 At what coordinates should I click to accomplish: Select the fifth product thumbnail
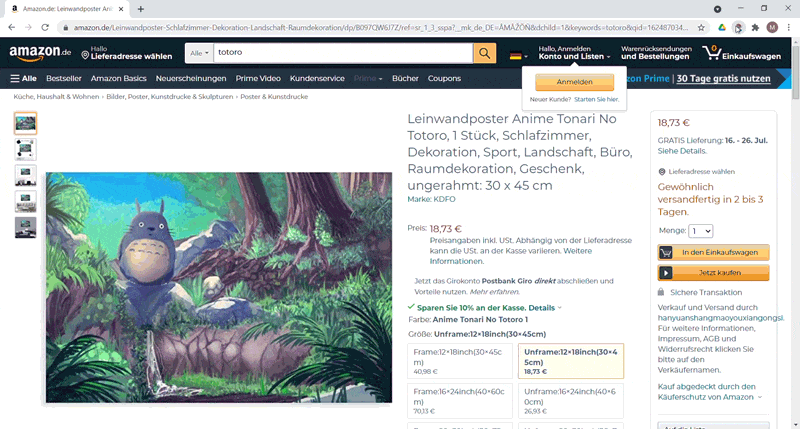[26, 228]
